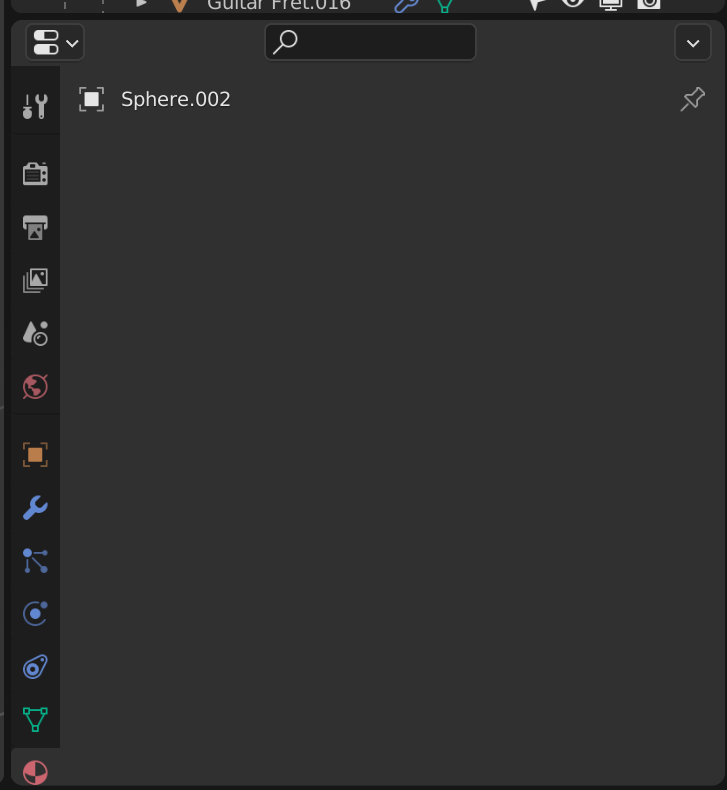Open green Object Data mesh tab
The height and width of the screenshot is (790, 727).
click(35, 719)
